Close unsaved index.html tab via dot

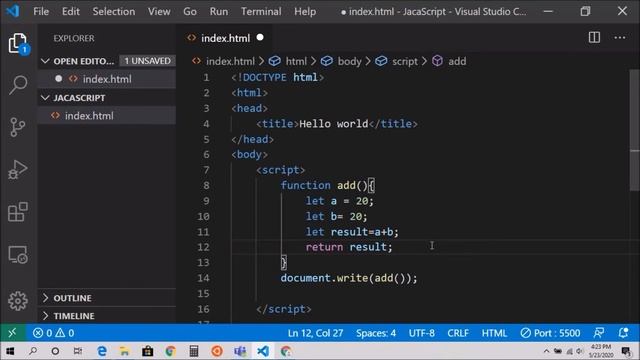260,38
